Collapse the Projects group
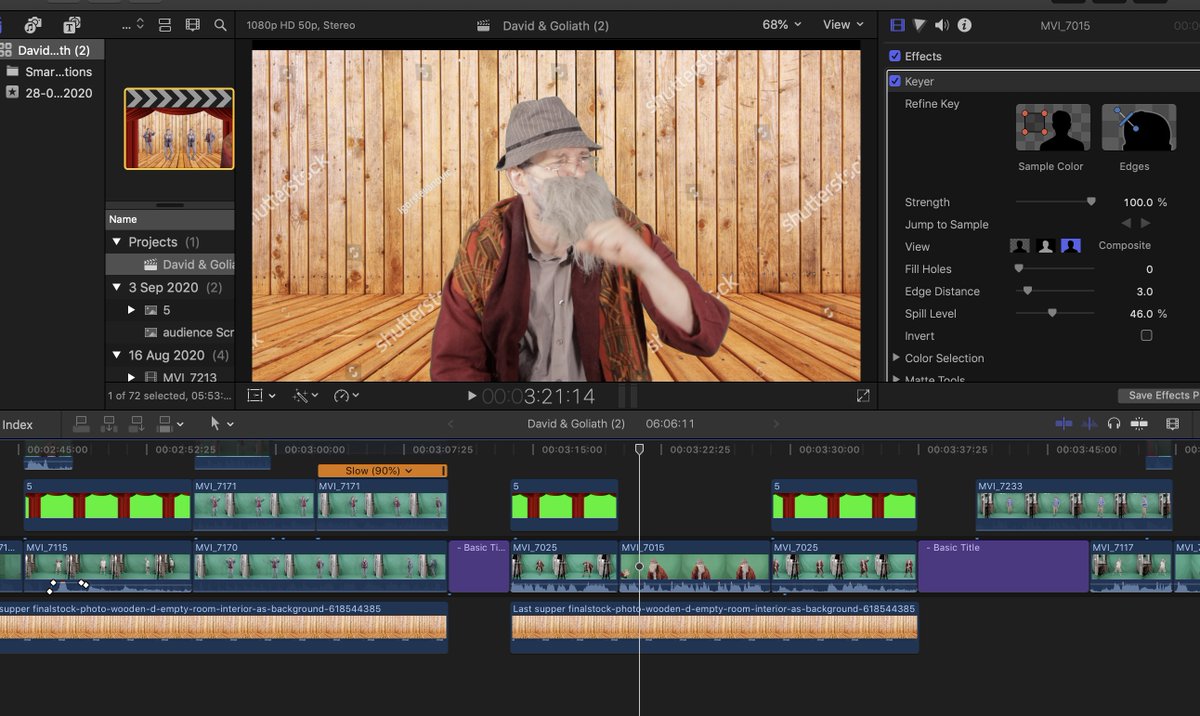 [x=117, y=242]
